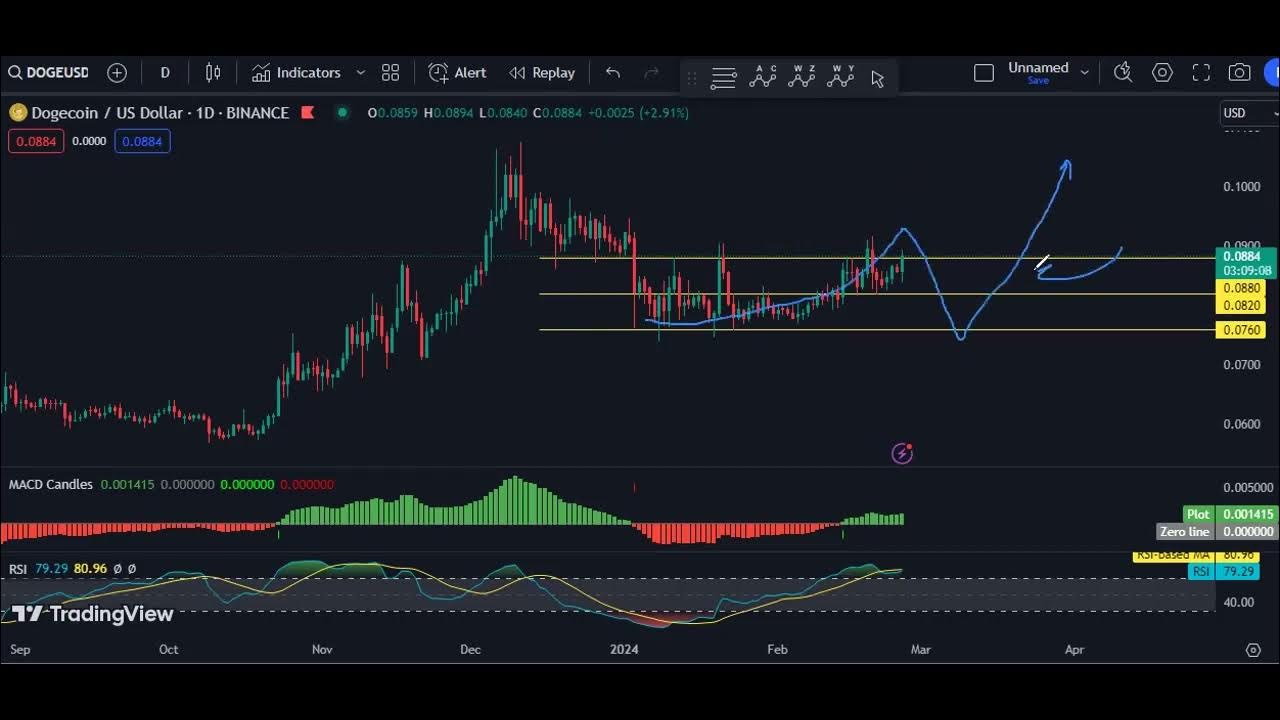Screen dimensions: 1280x720
Task: Create a new Alert
Action: point(457,73)
